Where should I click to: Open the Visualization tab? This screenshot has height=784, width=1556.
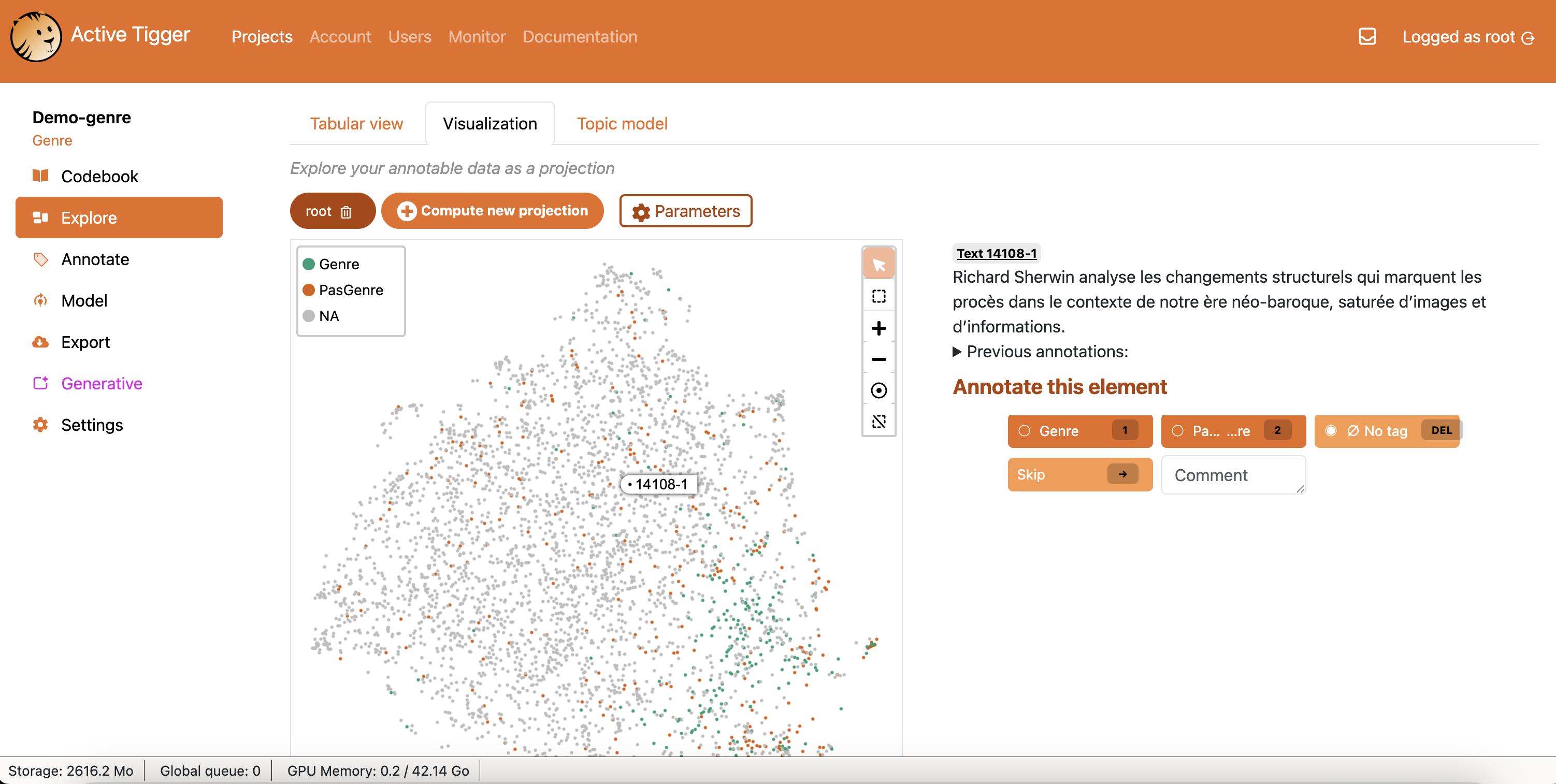[x=490, y=123]
